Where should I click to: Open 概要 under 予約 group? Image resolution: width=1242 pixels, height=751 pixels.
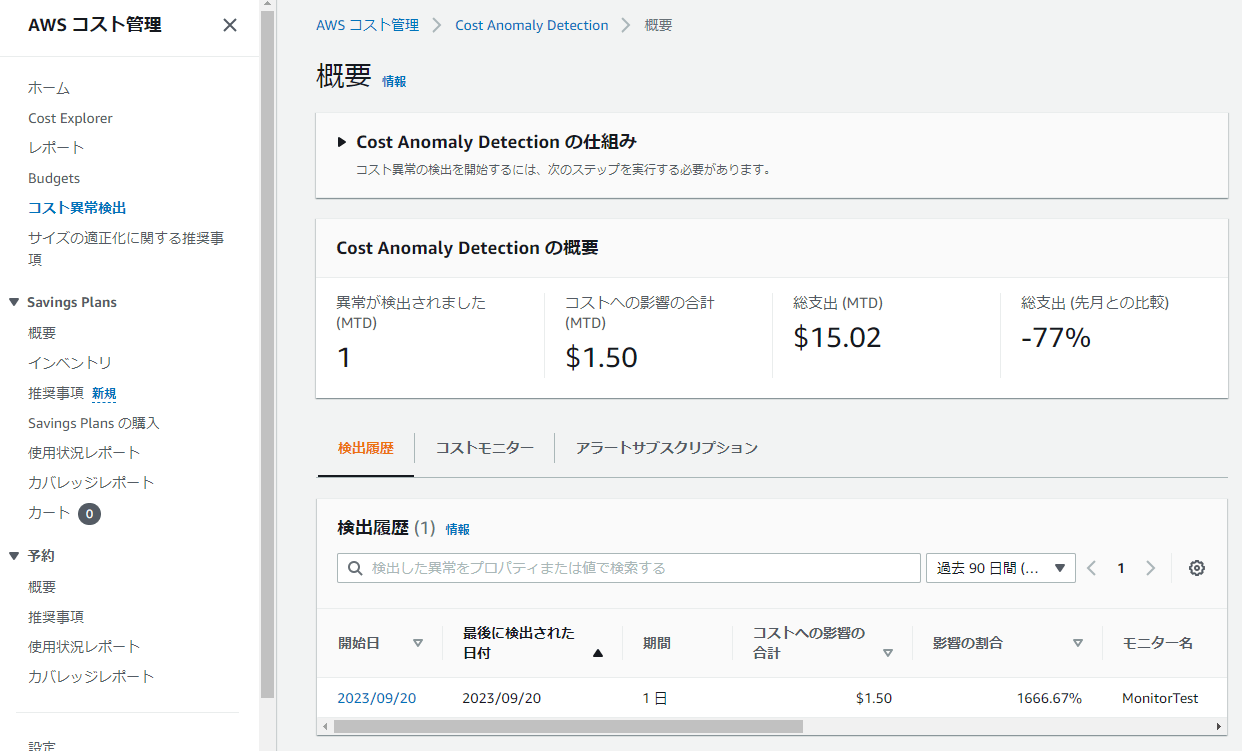tap(42, 587)
